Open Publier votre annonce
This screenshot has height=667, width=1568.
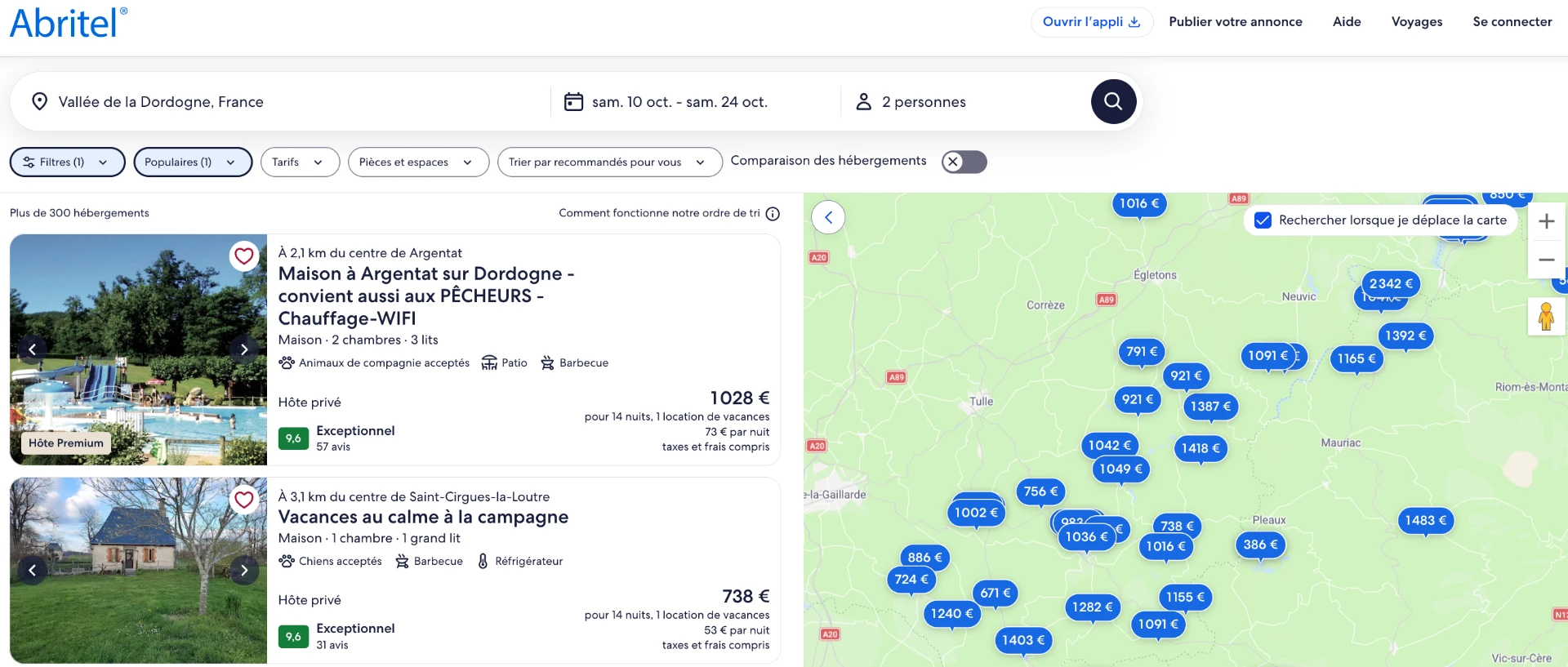tap(1236, 22)
